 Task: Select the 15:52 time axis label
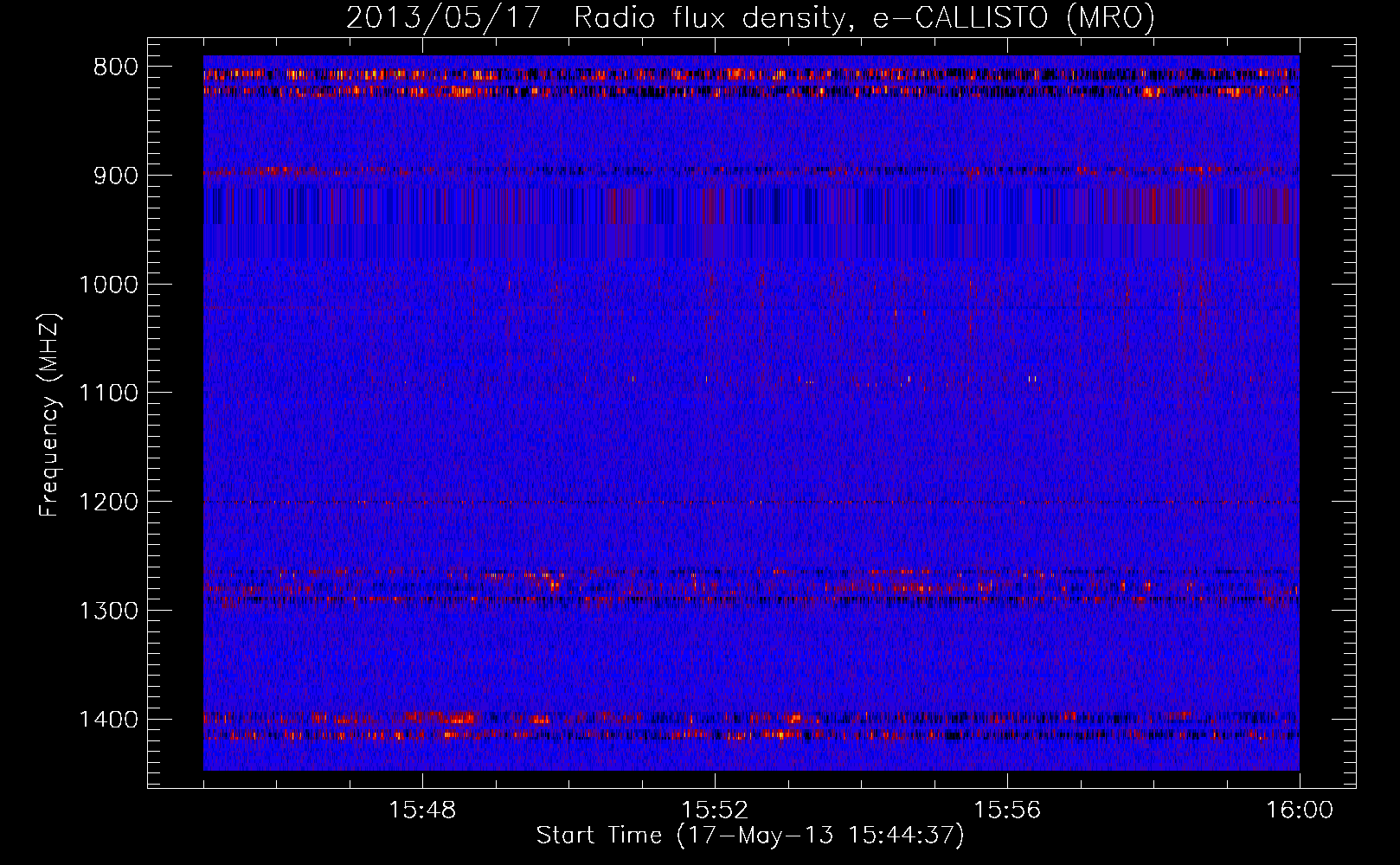(x=715, y=811)
